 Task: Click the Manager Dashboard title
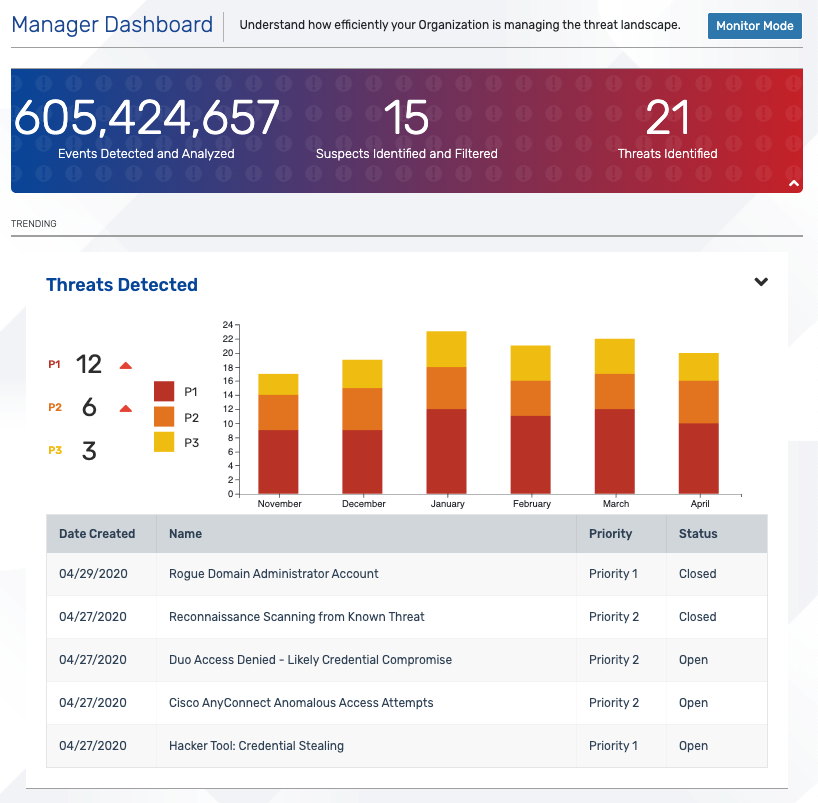point(112,25)
